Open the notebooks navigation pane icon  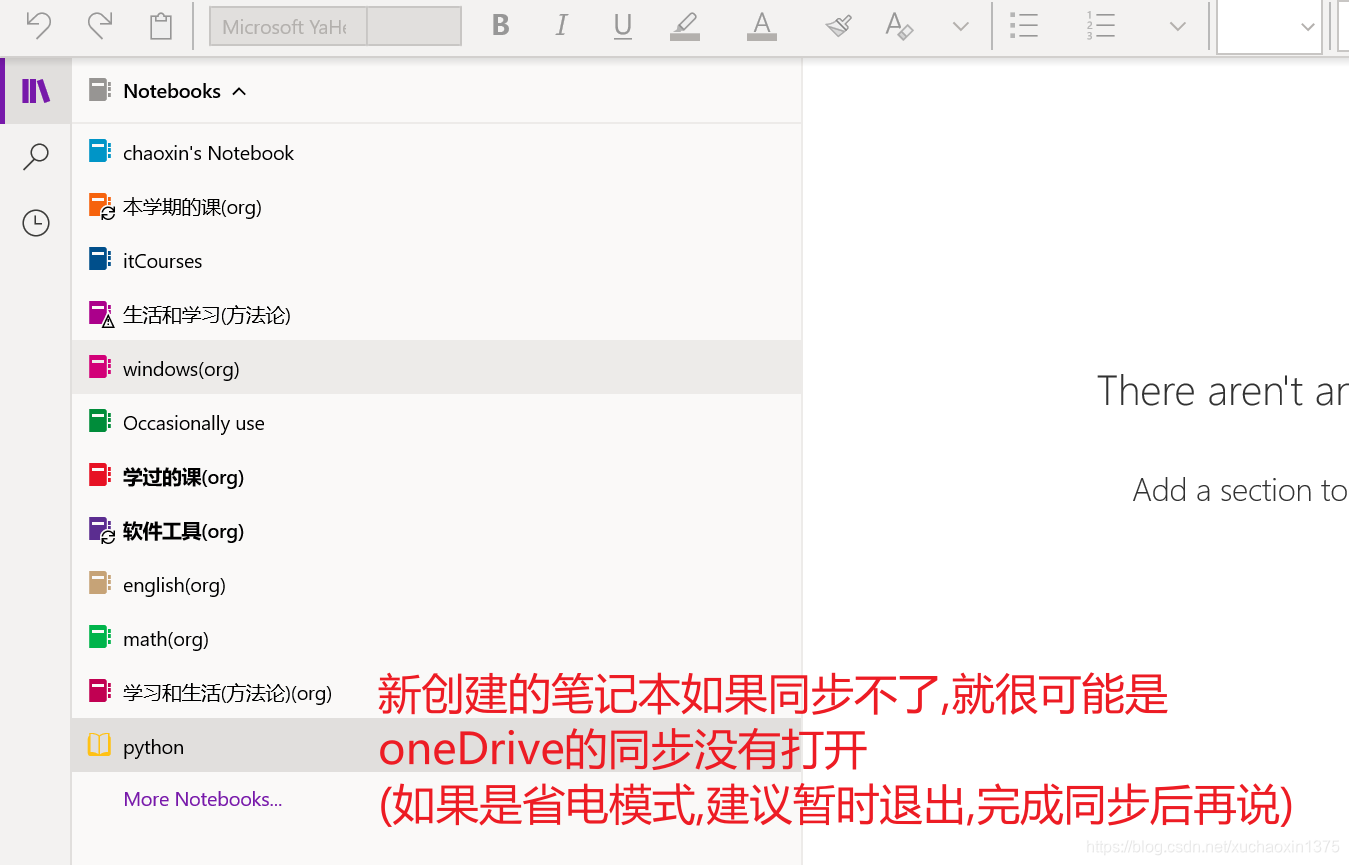(x=36, y=91)
